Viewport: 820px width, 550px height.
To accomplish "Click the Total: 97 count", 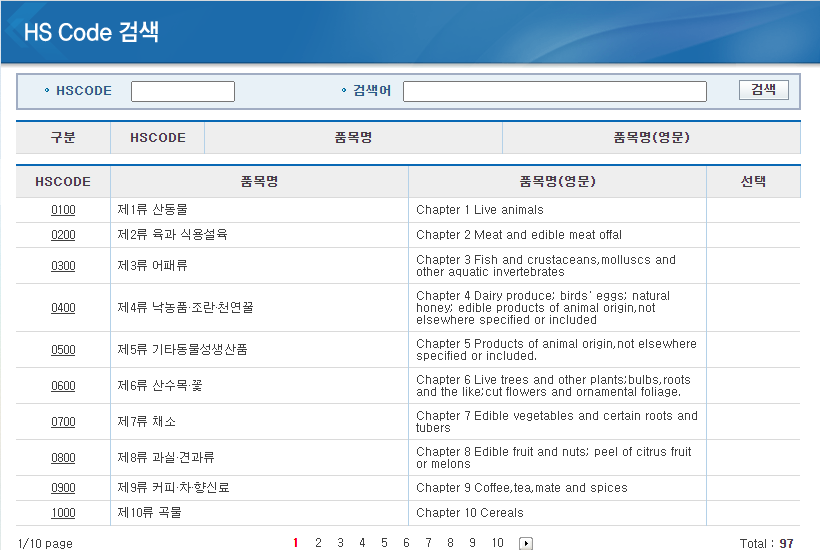I will tap(766, 543).
